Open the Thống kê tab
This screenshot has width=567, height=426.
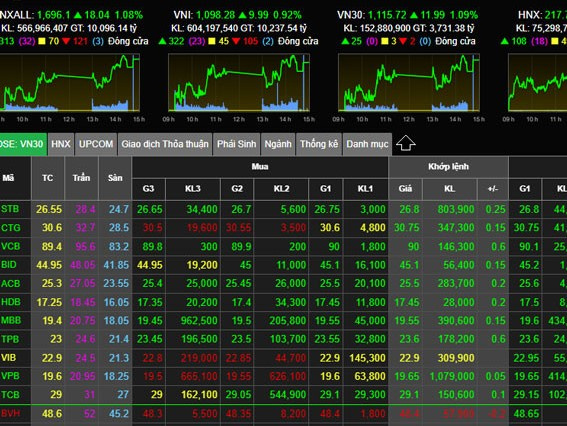click(x=319, y=144)
